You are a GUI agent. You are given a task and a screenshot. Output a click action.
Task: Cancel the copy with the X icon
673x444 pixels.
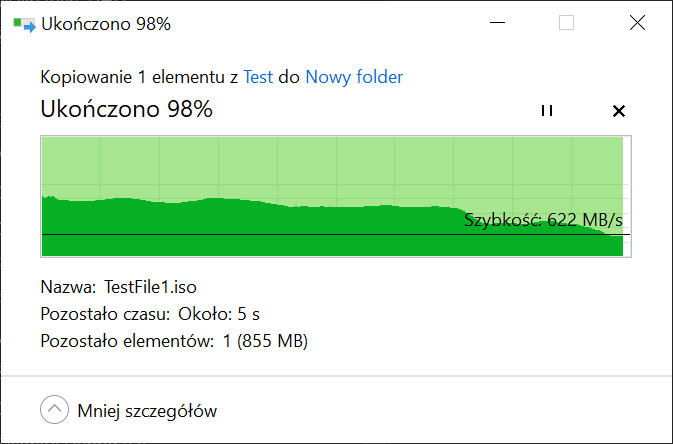pyautogui.click(x=618, y=111)
